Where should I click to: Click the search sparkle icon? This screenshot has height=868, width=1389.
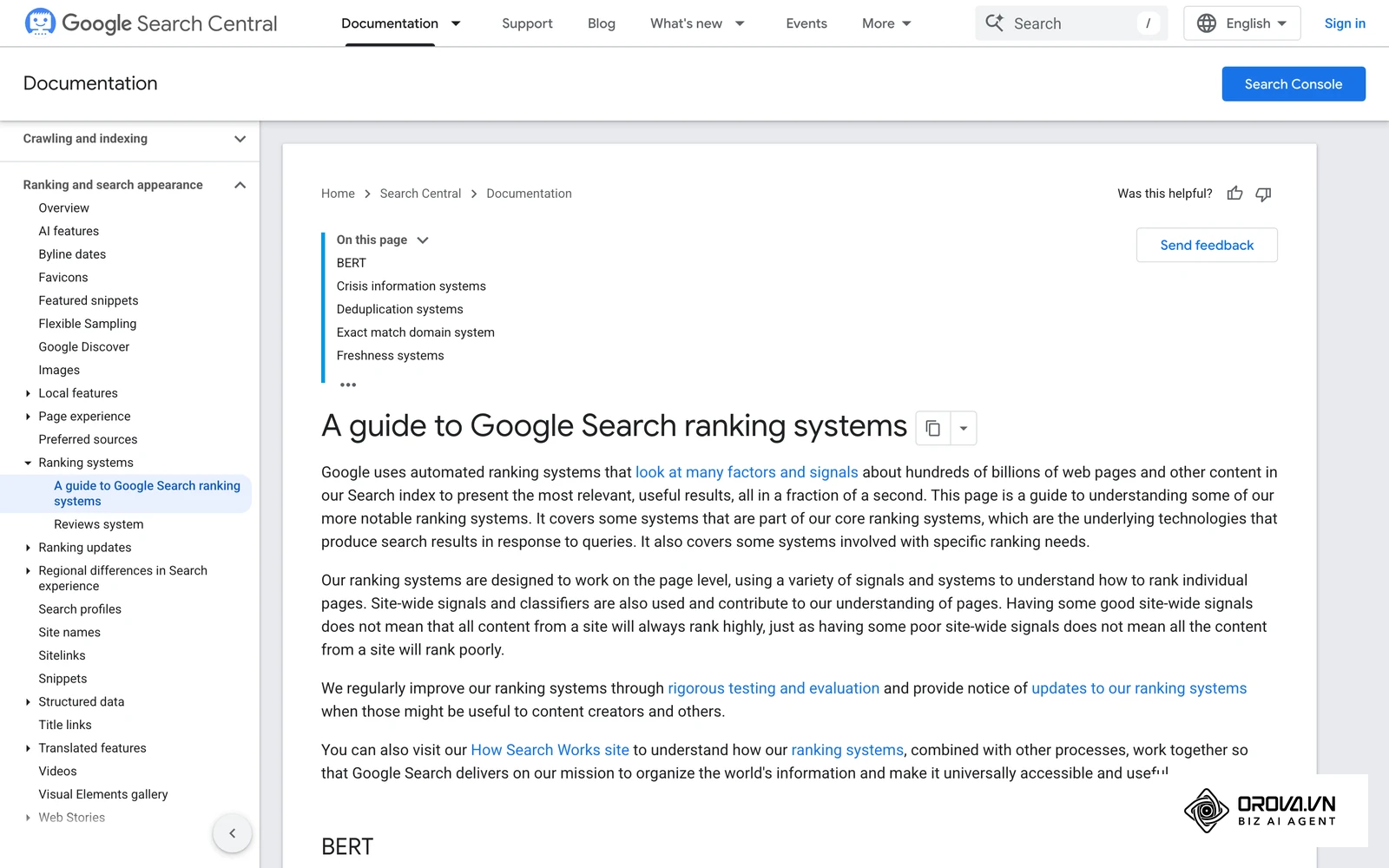click(994, 23)
